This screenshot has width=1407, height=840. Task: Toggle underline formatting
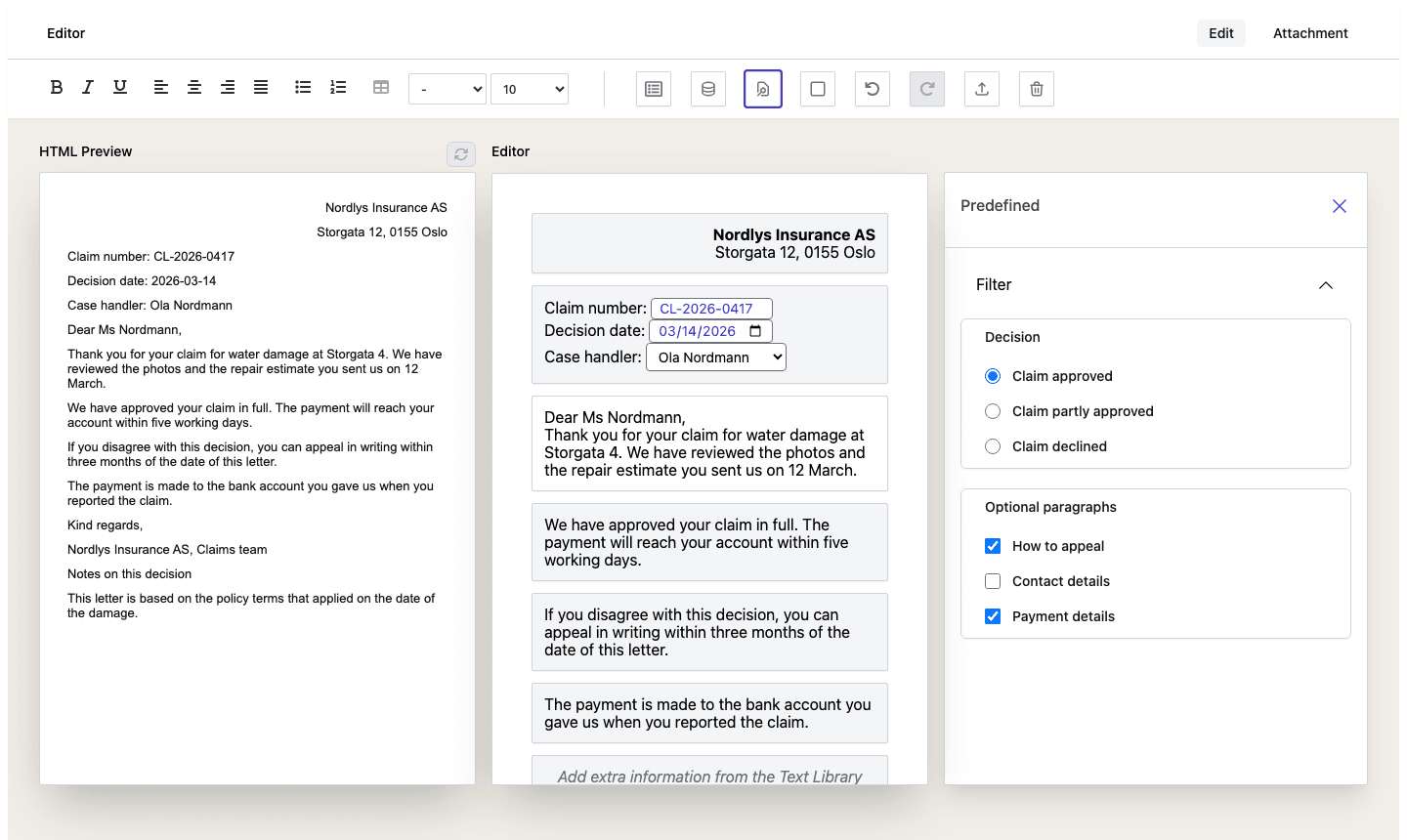(120, 87)
